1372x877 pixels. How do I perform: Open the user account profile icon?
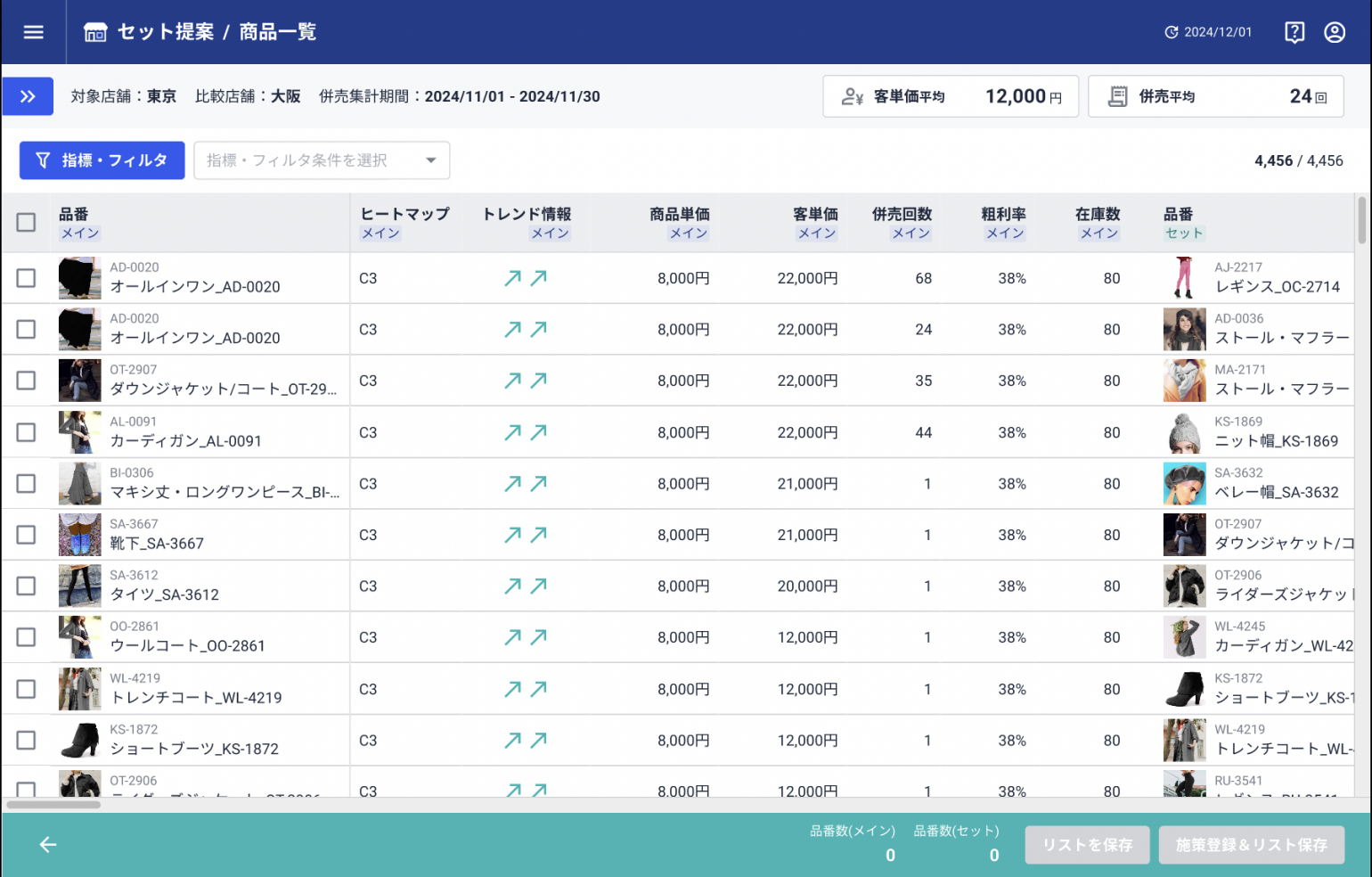click(x=1334, y=32)
